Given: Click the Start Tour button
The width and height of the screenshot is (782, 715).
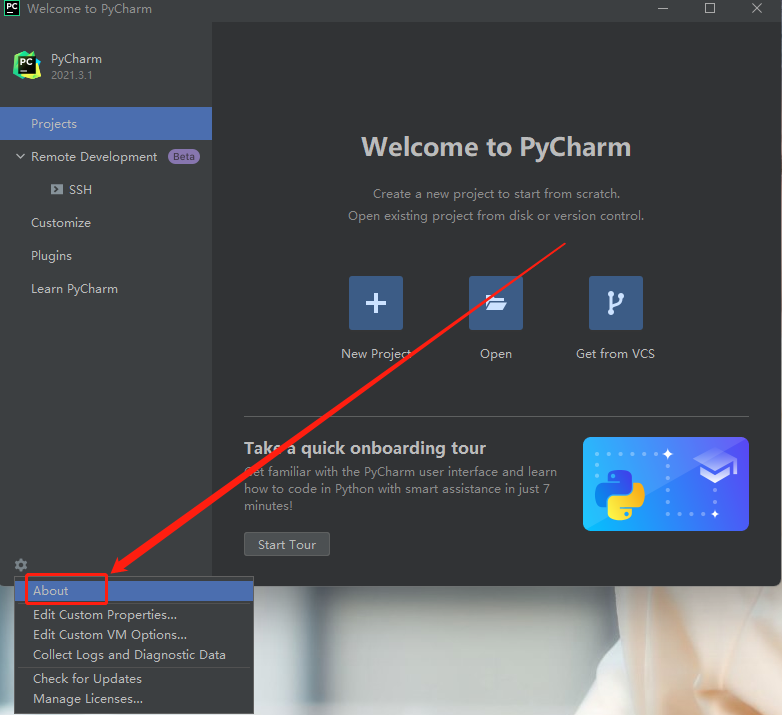Looking at the screenshot, I should [287, 544].
